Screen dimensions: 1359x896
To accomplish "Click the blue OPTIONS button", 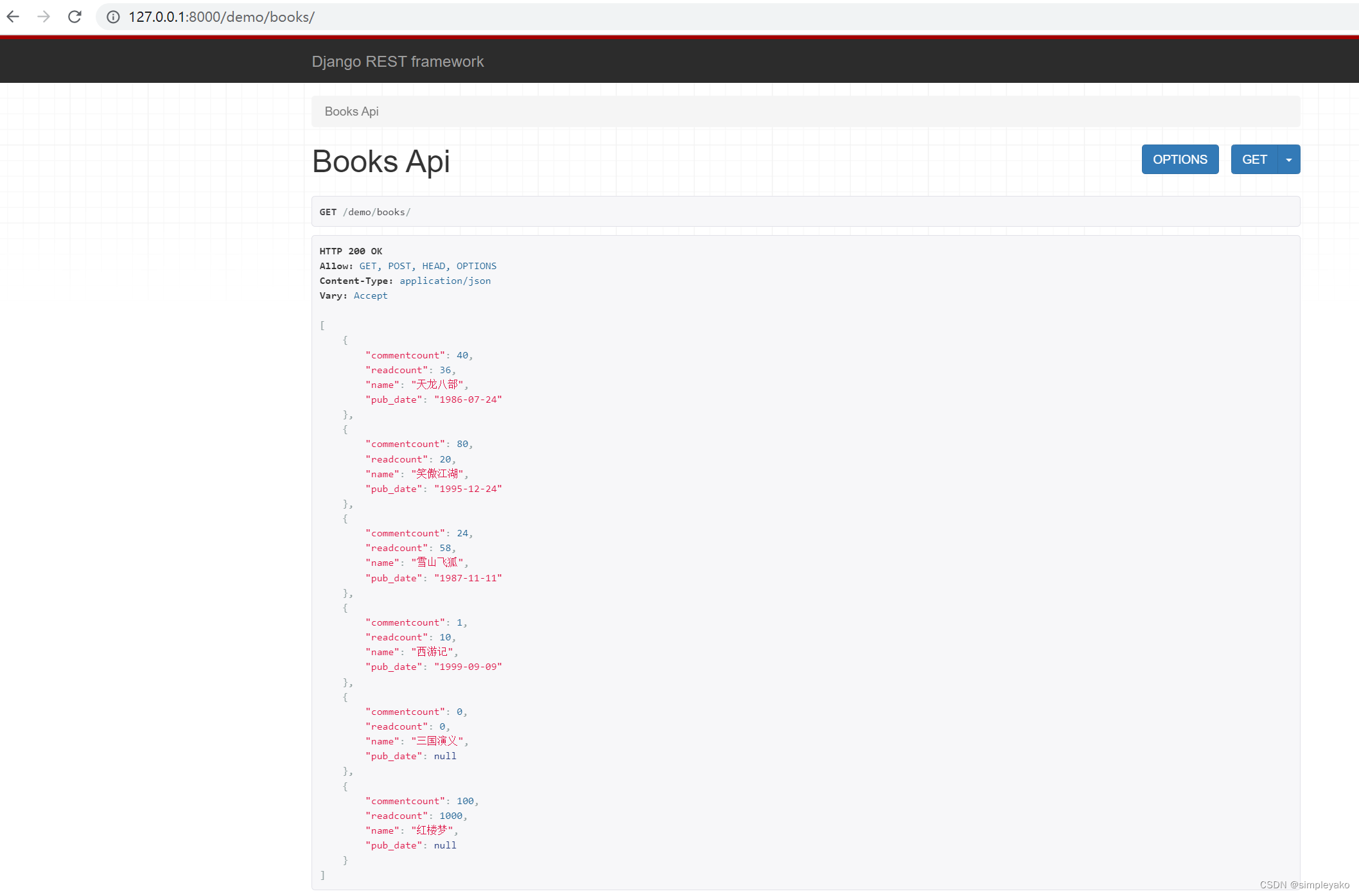I will [x=1180, y=159].
